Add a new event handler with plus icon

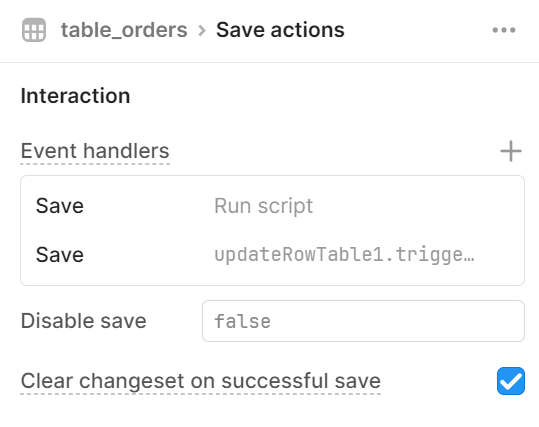[x=511, y=151]
